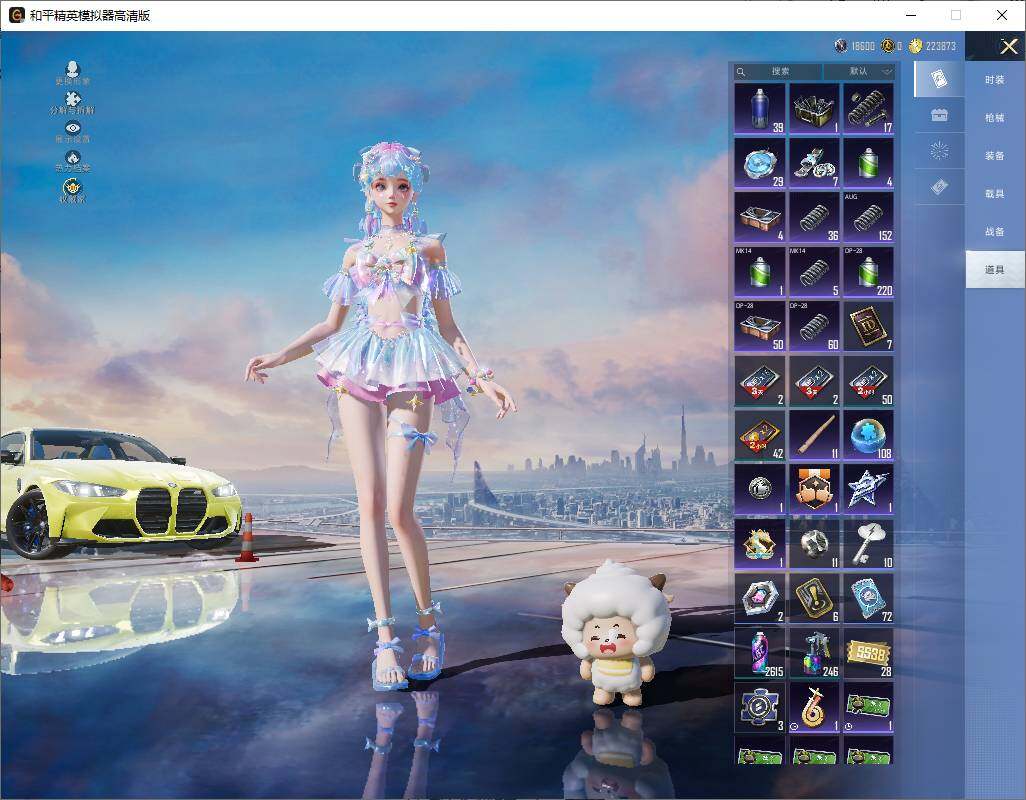Select the play-button puzzle item count 3
1026x800 pixels.
[760, 707]
